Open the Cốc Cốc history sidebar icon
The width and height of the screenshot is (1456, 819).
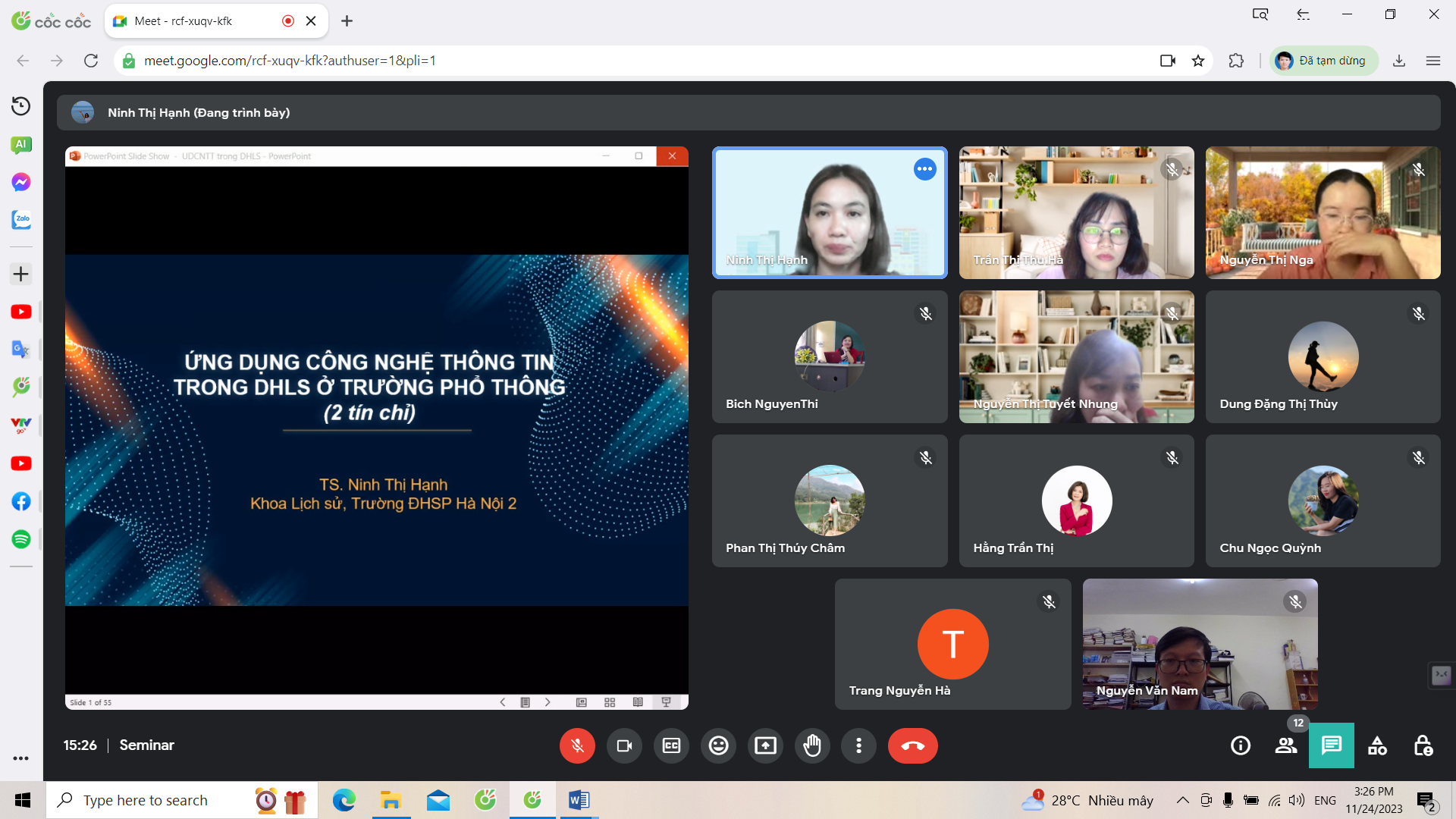coord(21,106)
